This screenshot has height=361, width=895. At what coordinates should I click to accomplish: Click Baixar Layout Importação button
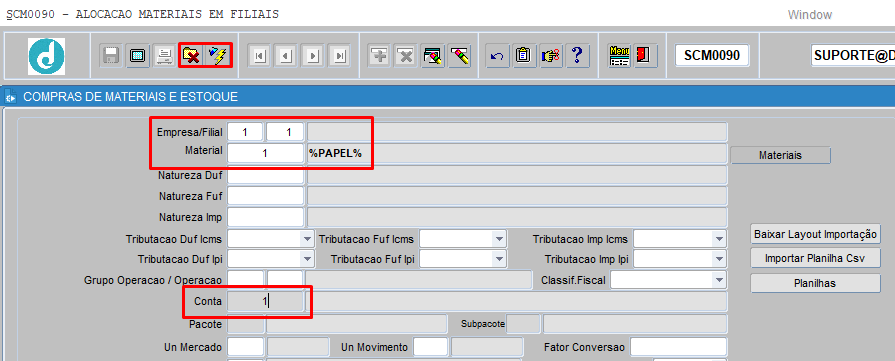point(815,234)
